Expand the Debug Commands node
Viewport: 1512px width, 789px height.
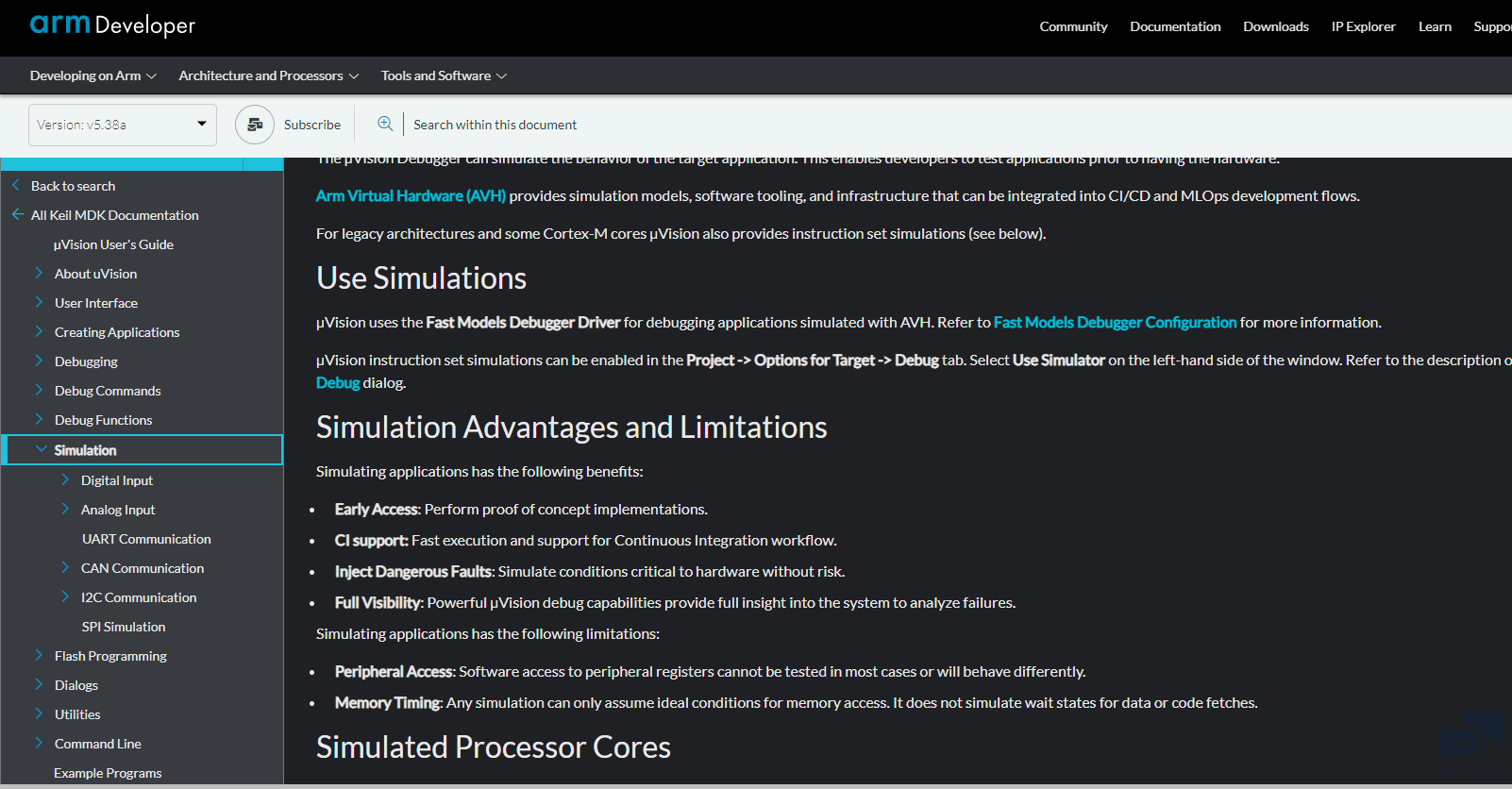pyautogui.click(x=39, y=390)
